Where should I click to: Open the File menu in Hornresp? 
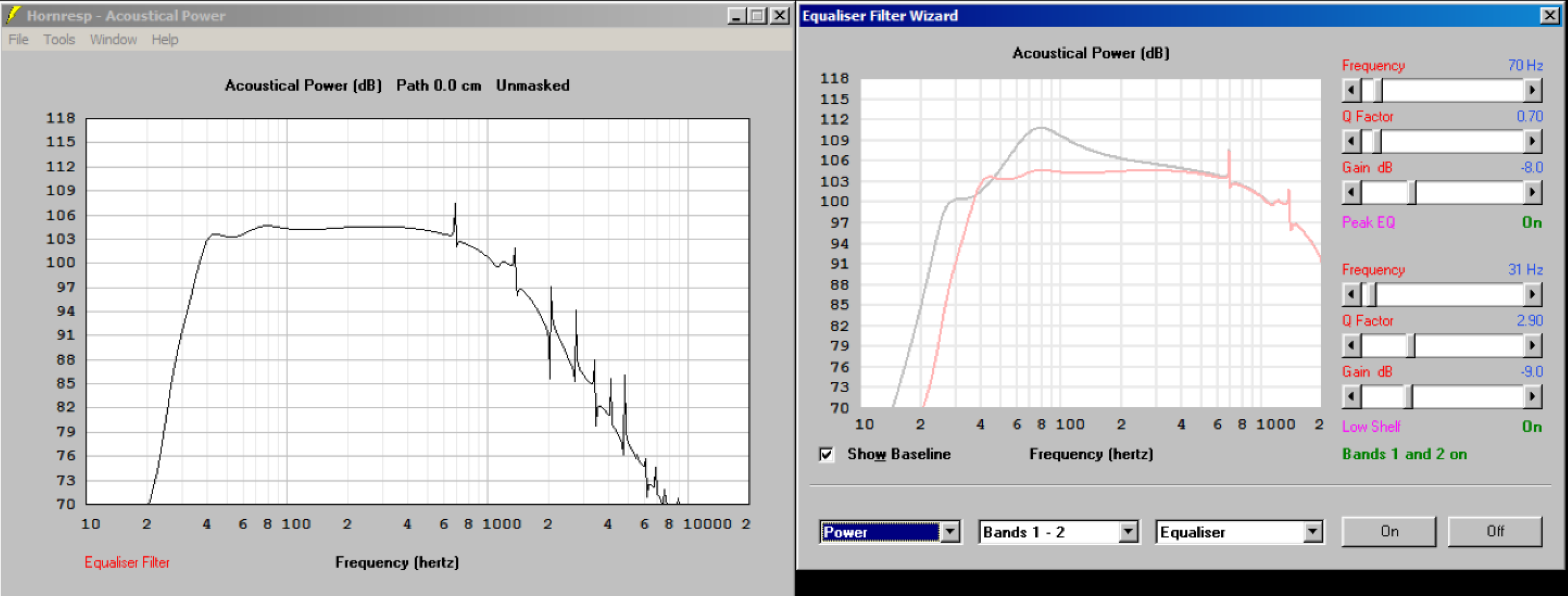pos(18,40)
